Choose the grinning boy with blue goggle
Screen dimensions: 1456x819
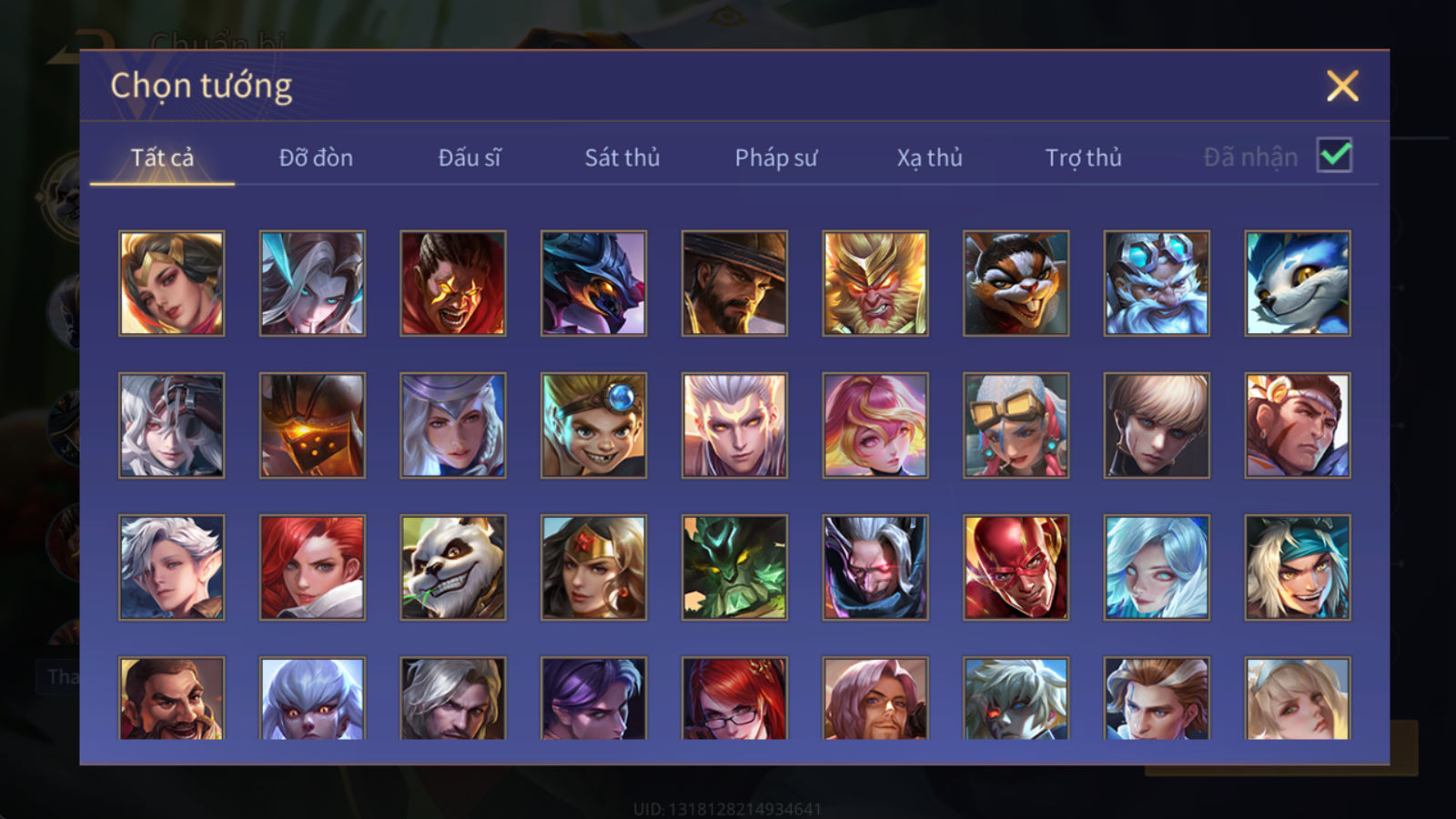(x=593, y=425)
